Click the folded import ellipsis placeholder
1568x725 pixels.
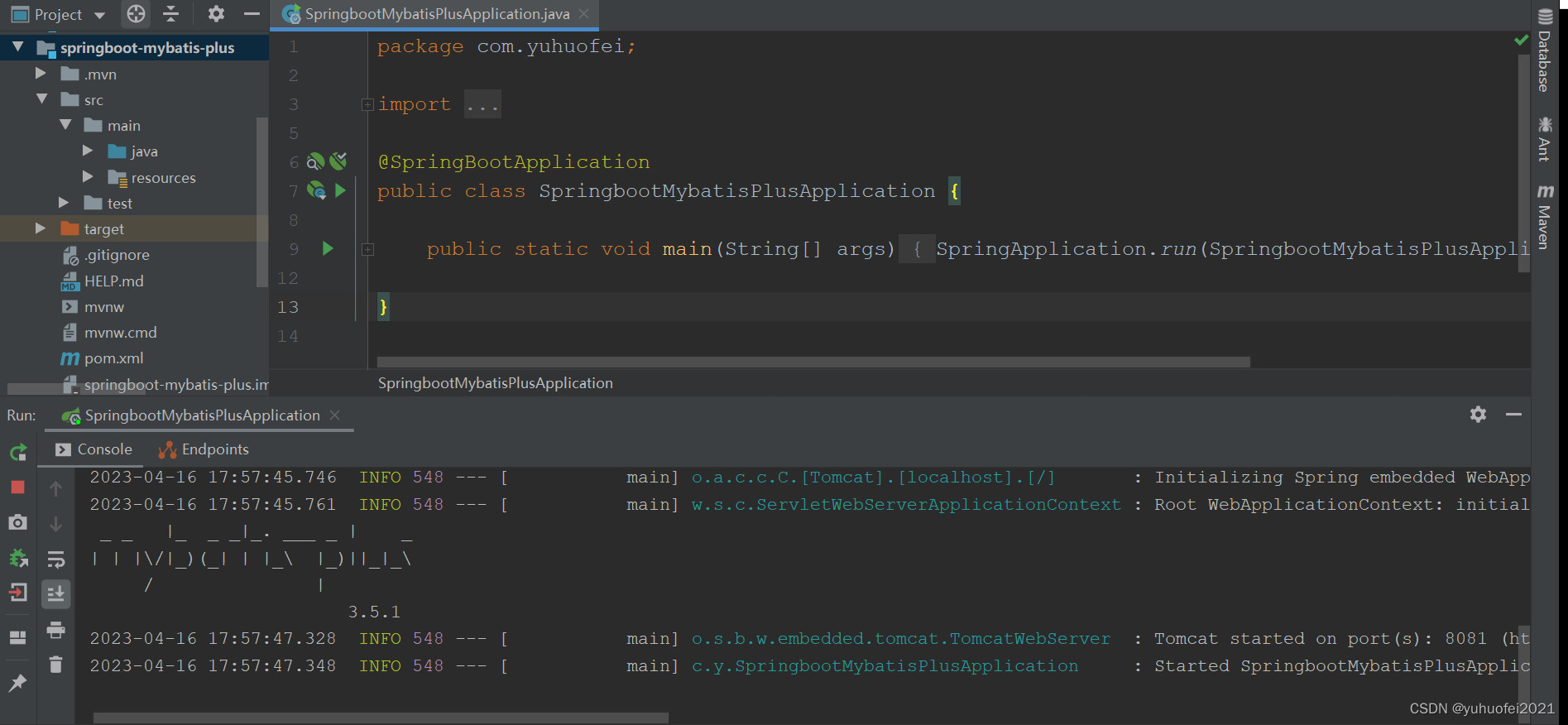point(482,104)
